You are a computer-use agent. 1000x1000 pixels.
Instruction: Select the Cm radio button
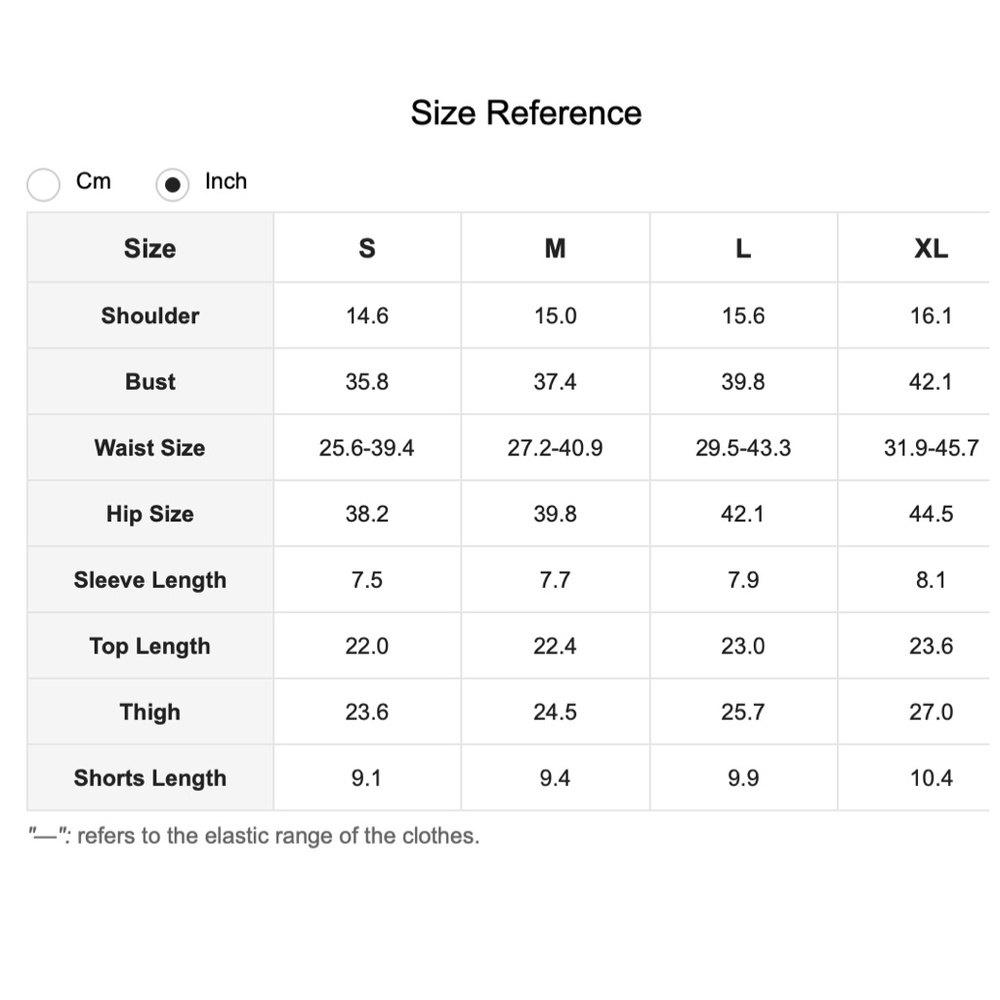pyautogui.click(x=43, y=184)
